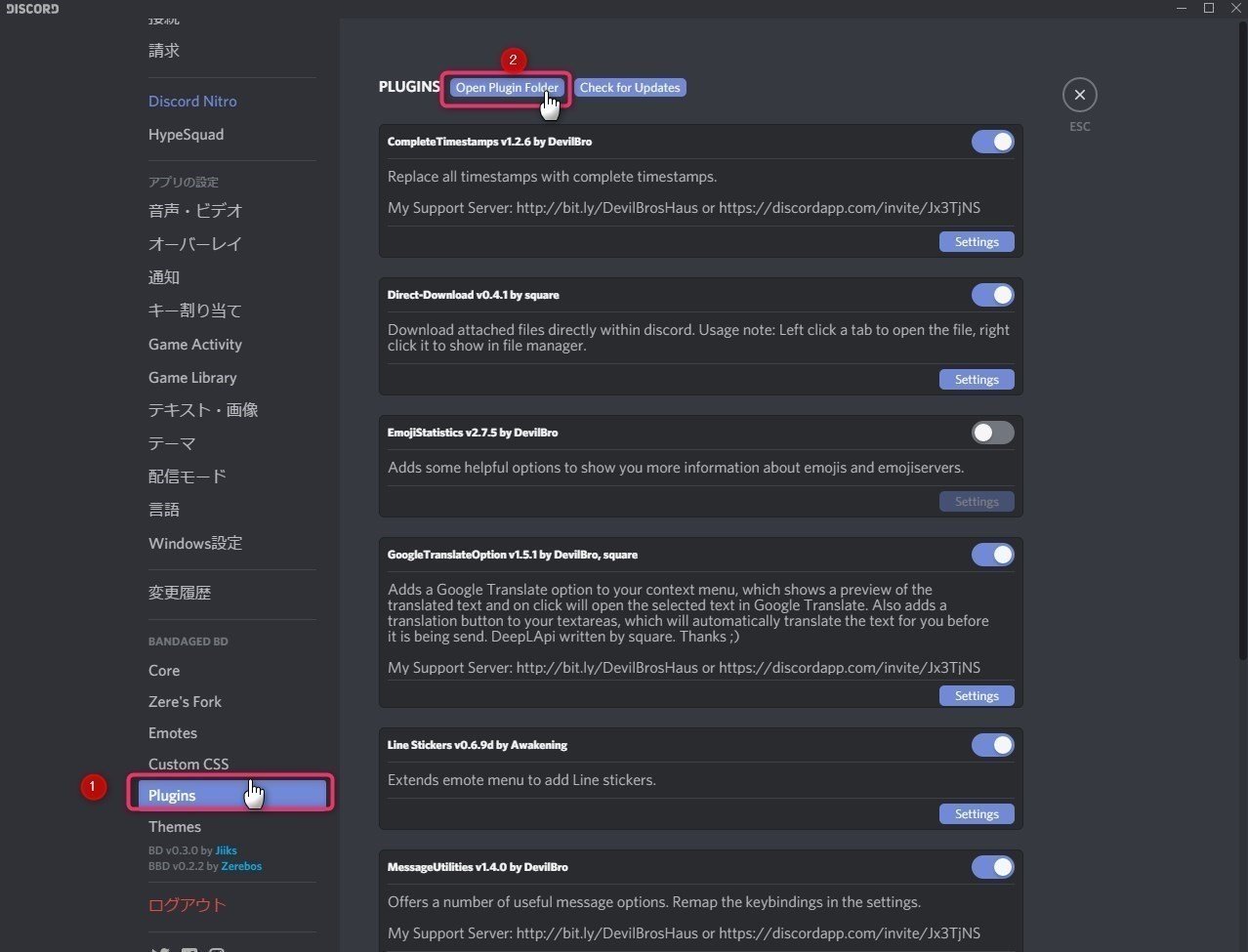Viewport: 1248px width, 952px height.
Task: Click the PLUGINS heading text
Action: [409, 87]
